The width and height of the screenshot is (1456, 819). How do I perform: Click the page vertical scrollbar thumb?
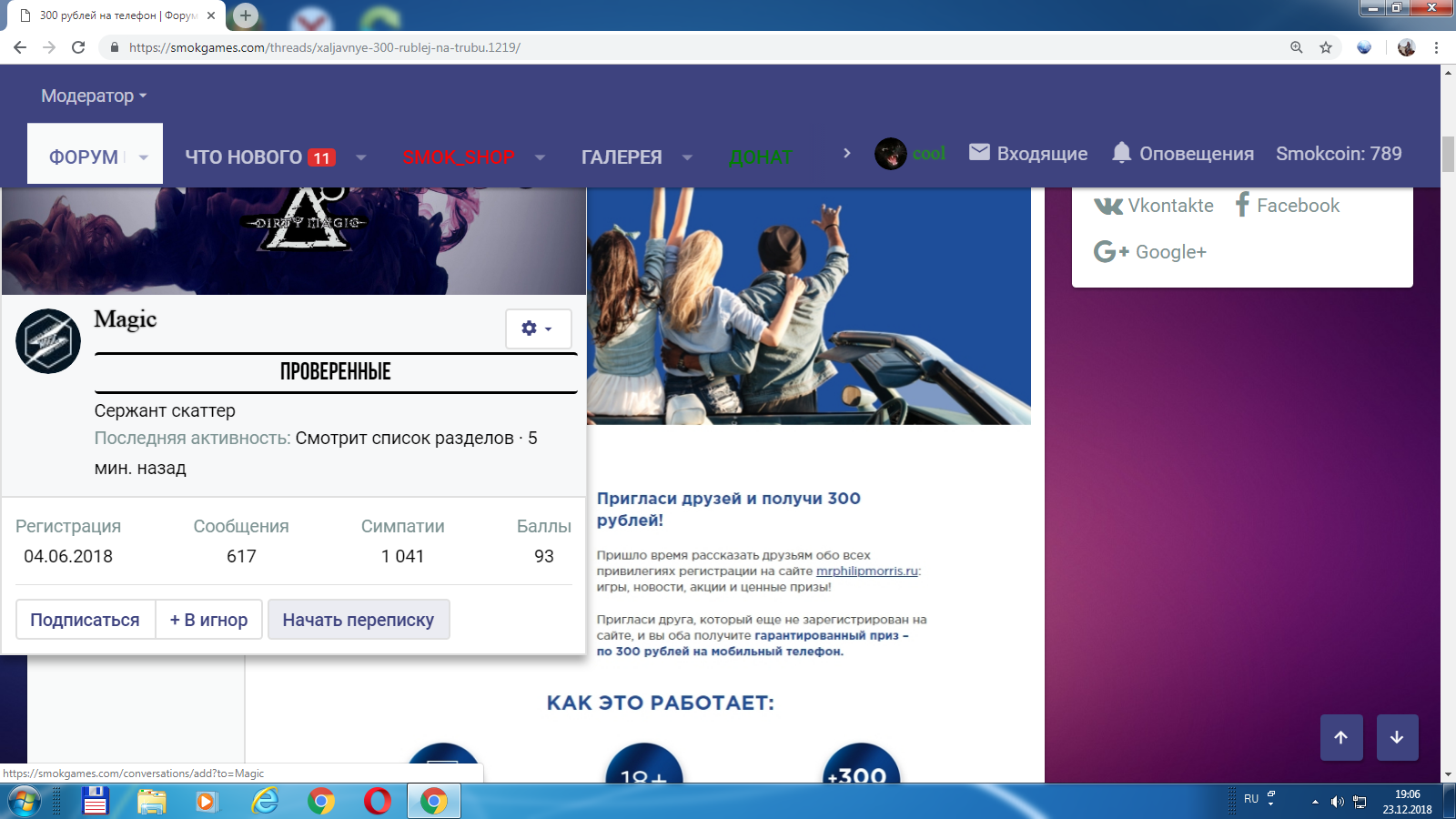(x=1448, y=154)
